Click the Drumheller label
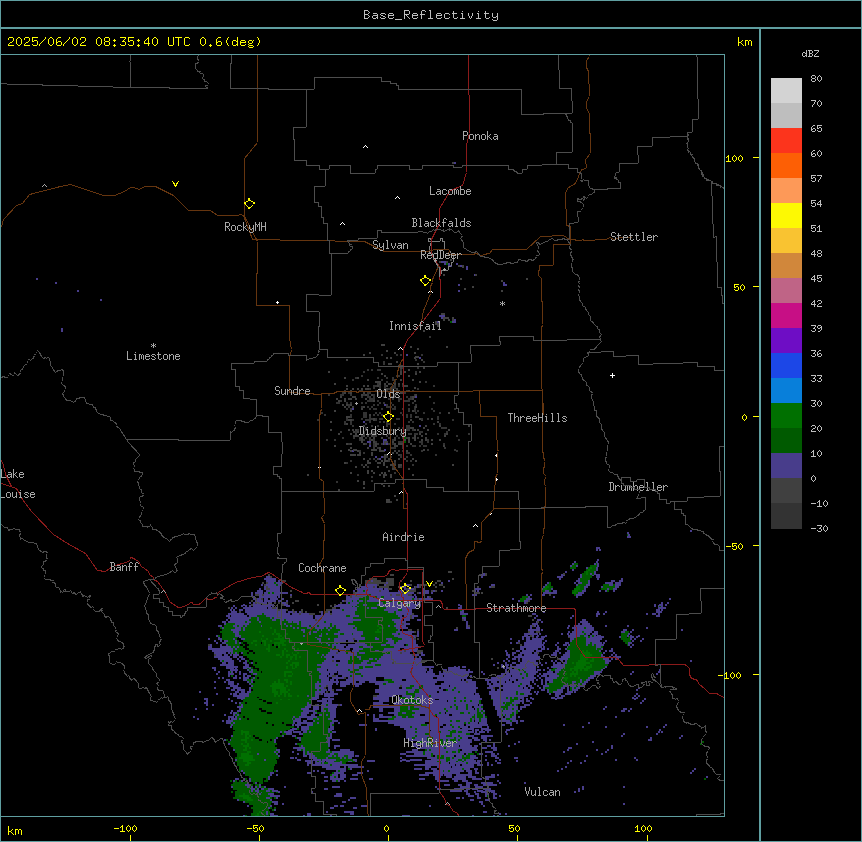This screenshot has width=862, height=842. tap(638, 487)
